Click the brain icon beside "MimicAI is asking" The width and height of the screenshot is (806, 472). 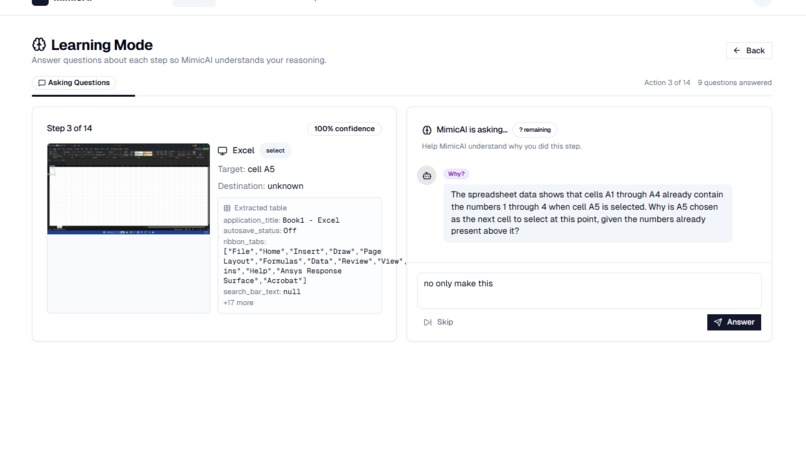[x=427, y=130]
